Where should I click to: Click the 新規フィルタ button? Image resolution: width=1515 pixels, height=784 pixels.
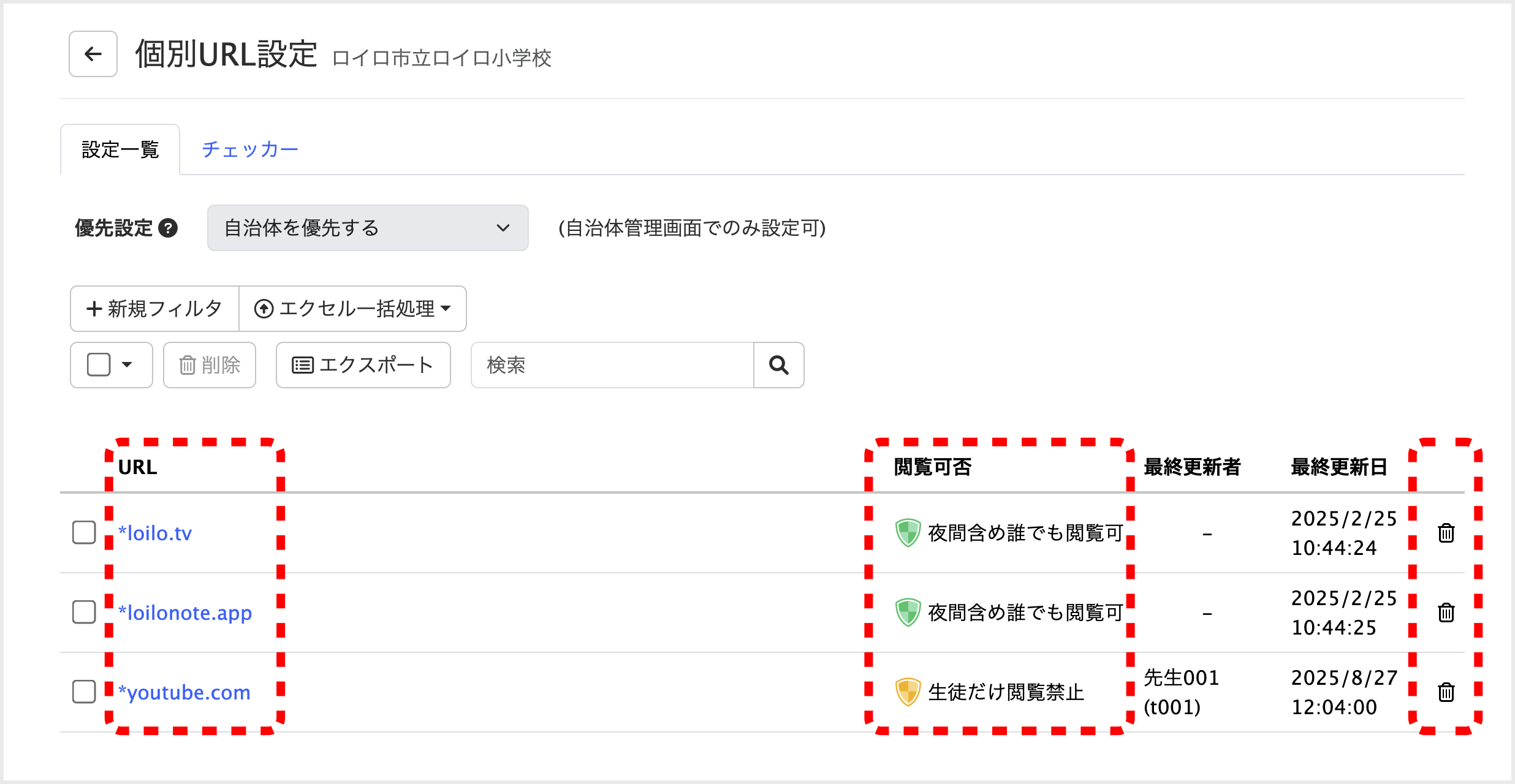[154, 309]
